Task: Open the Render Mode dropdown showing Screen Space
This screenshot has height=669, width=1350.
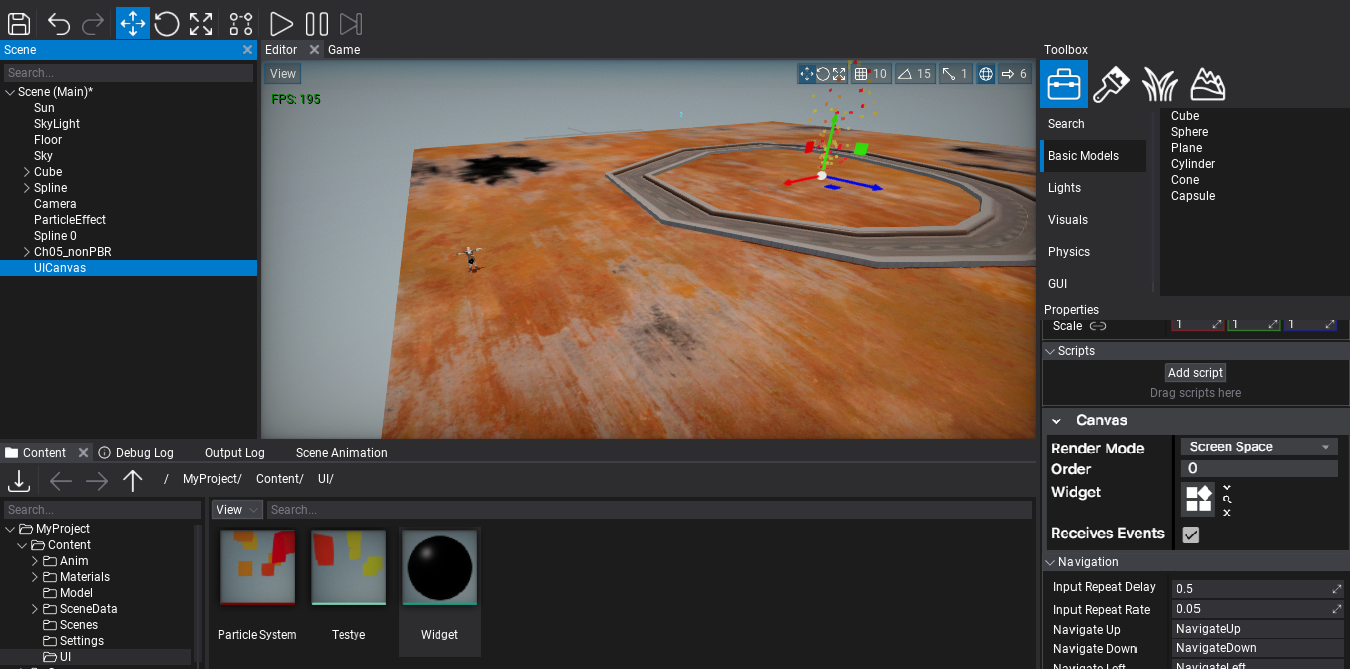Action: 1258,446
